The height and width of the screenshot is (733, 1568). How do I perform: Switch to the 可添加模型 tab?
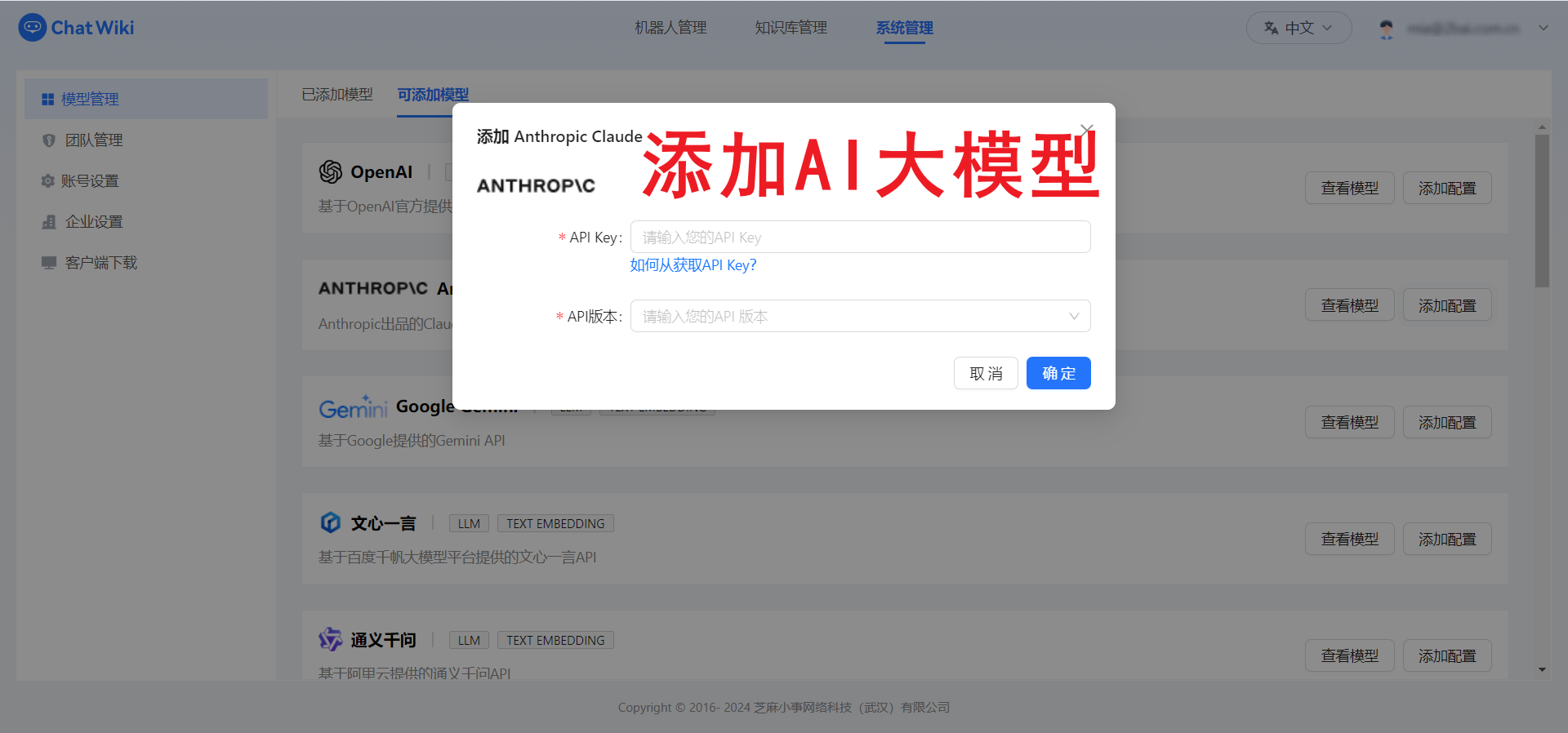click(433, 95)
